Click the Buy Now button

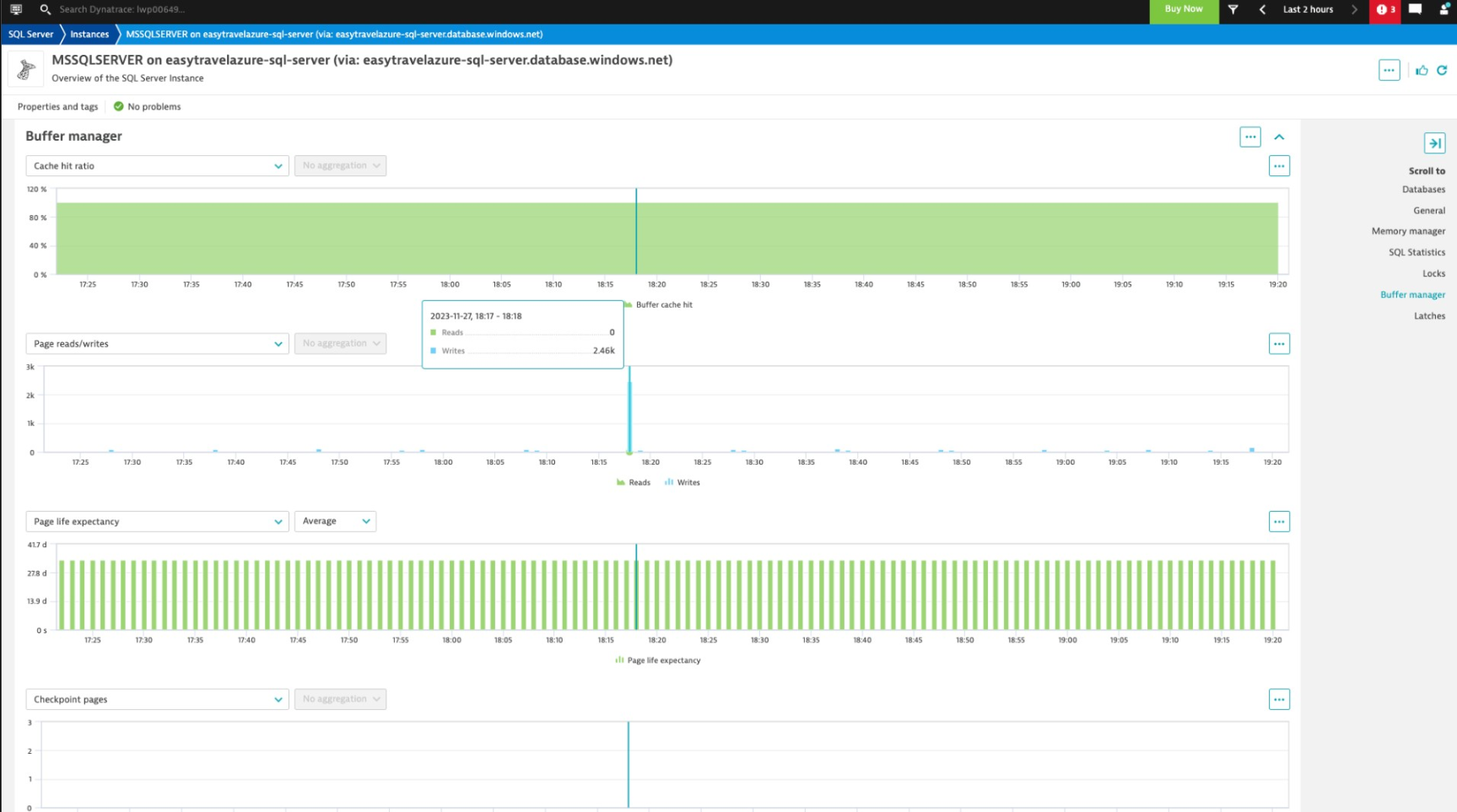1183,10
